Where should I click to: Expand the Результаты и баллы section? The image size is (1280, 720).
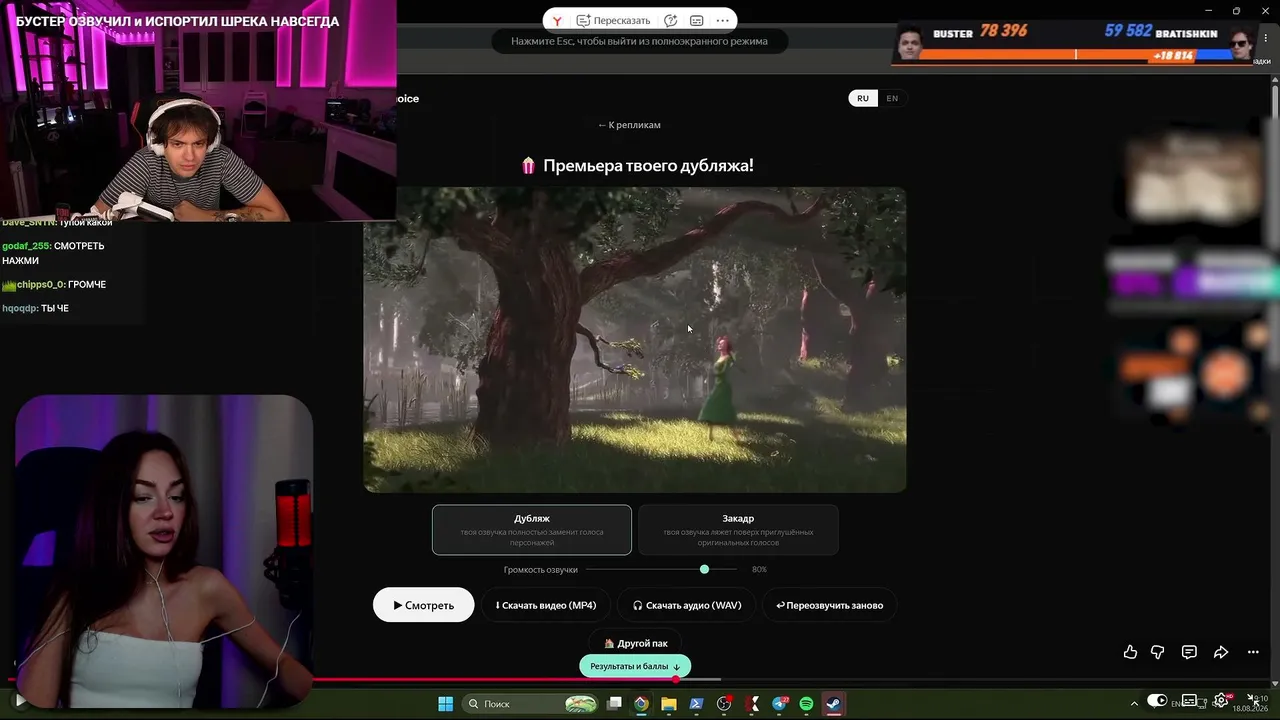635,666
